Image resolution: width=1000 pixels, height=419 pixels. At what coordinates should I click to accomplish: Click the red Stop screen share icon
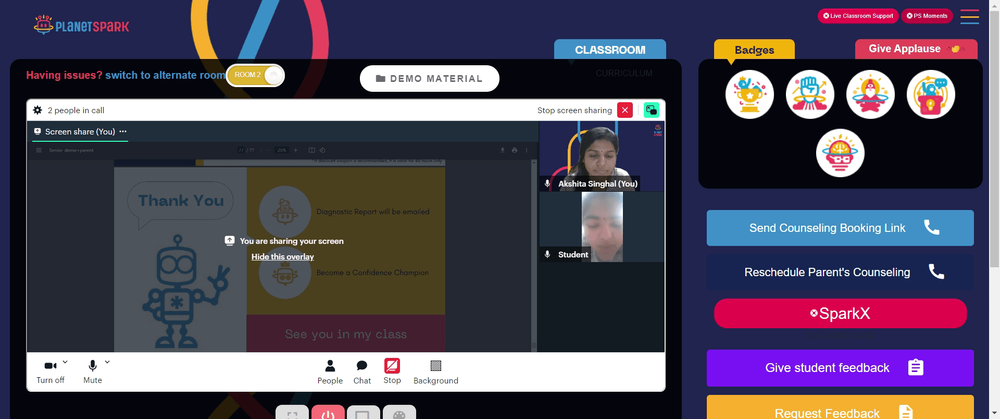[392, 365]
